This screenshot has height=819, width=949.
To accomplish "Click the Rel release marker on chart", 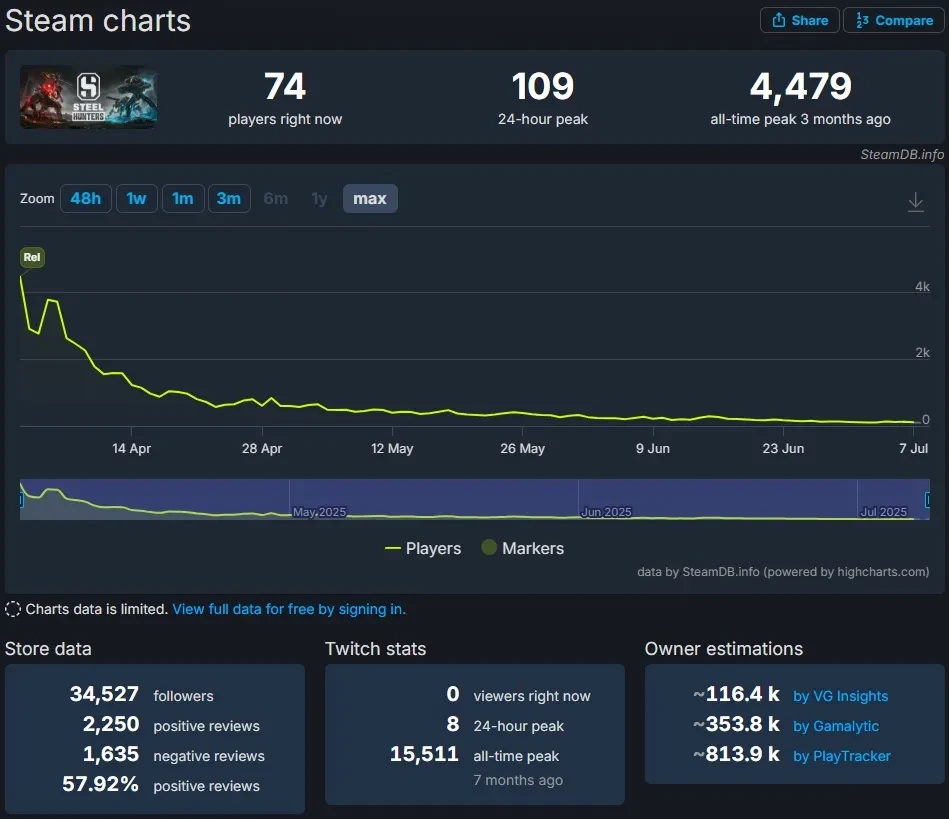I will click(32, 258).
